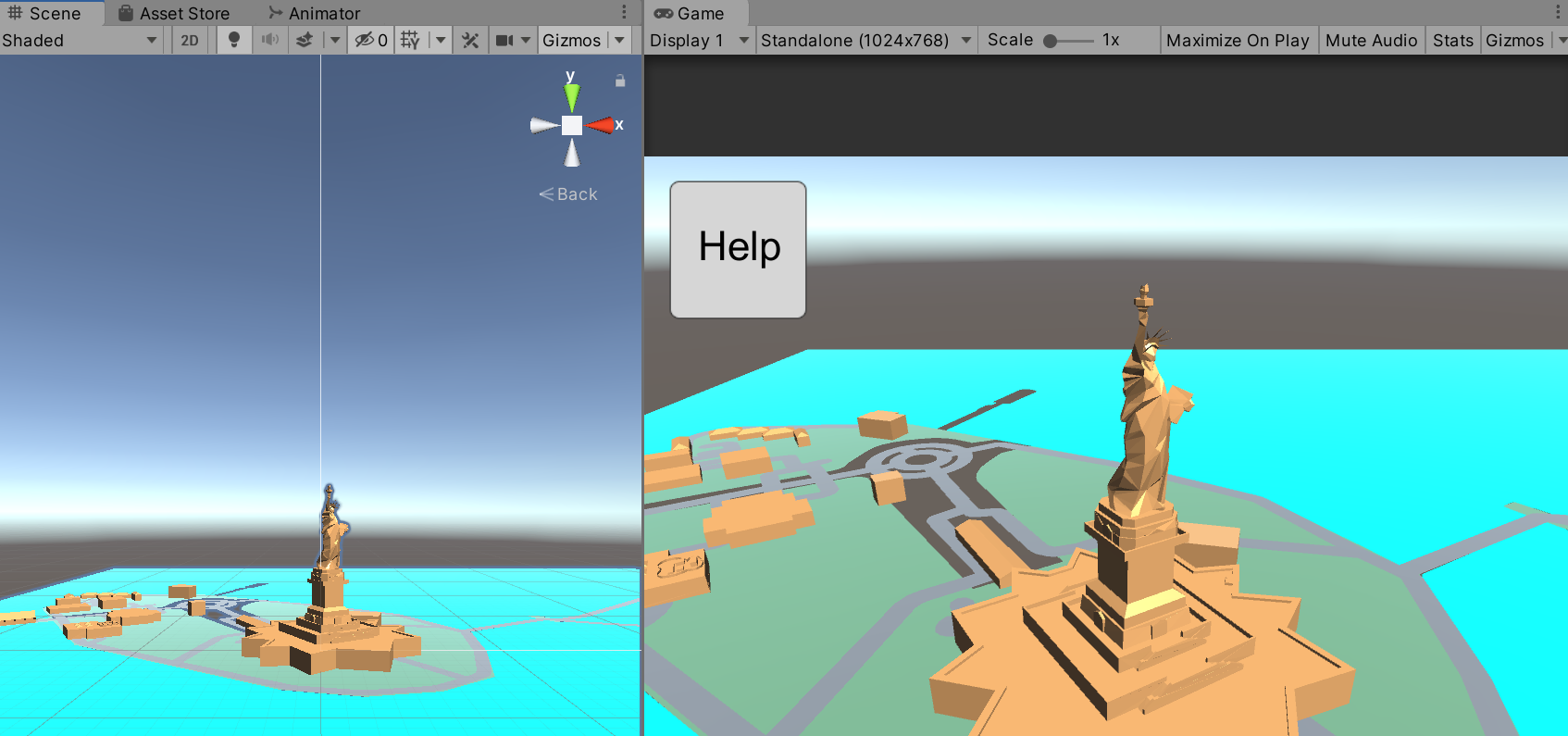Toggle the scene gizmo rotation lock
Screen dimensions: 1568x736
tap(620, 81)
